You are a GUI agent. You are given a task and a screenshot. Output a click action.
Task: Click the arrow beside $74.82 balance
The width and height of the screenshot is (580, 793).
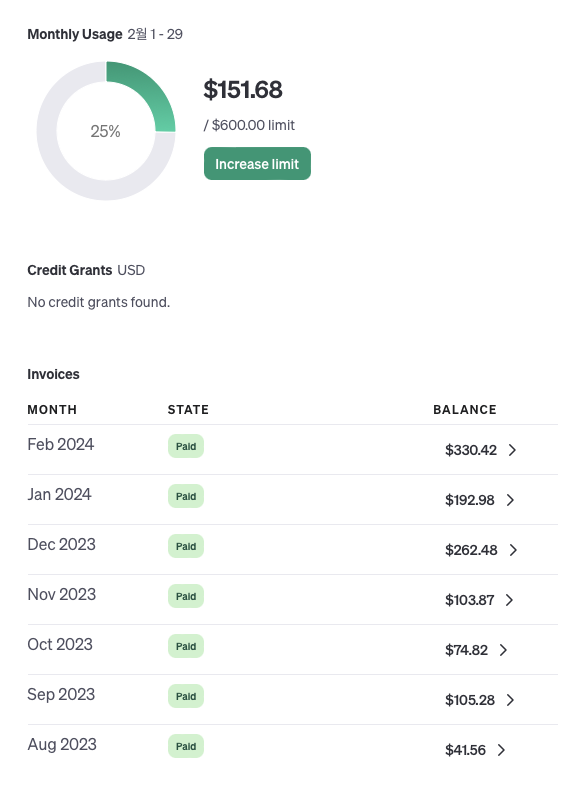503,650
